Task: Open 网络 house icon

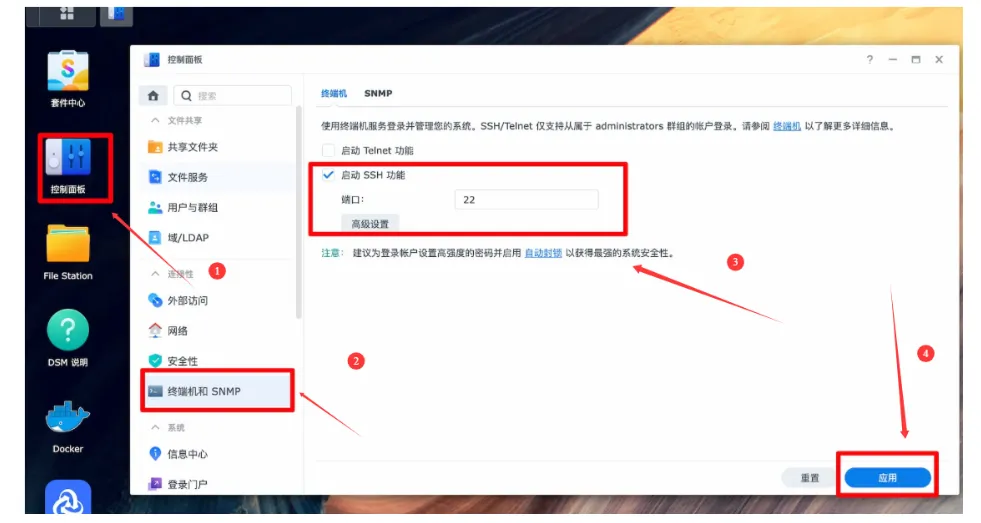Action: pos(155,330)
